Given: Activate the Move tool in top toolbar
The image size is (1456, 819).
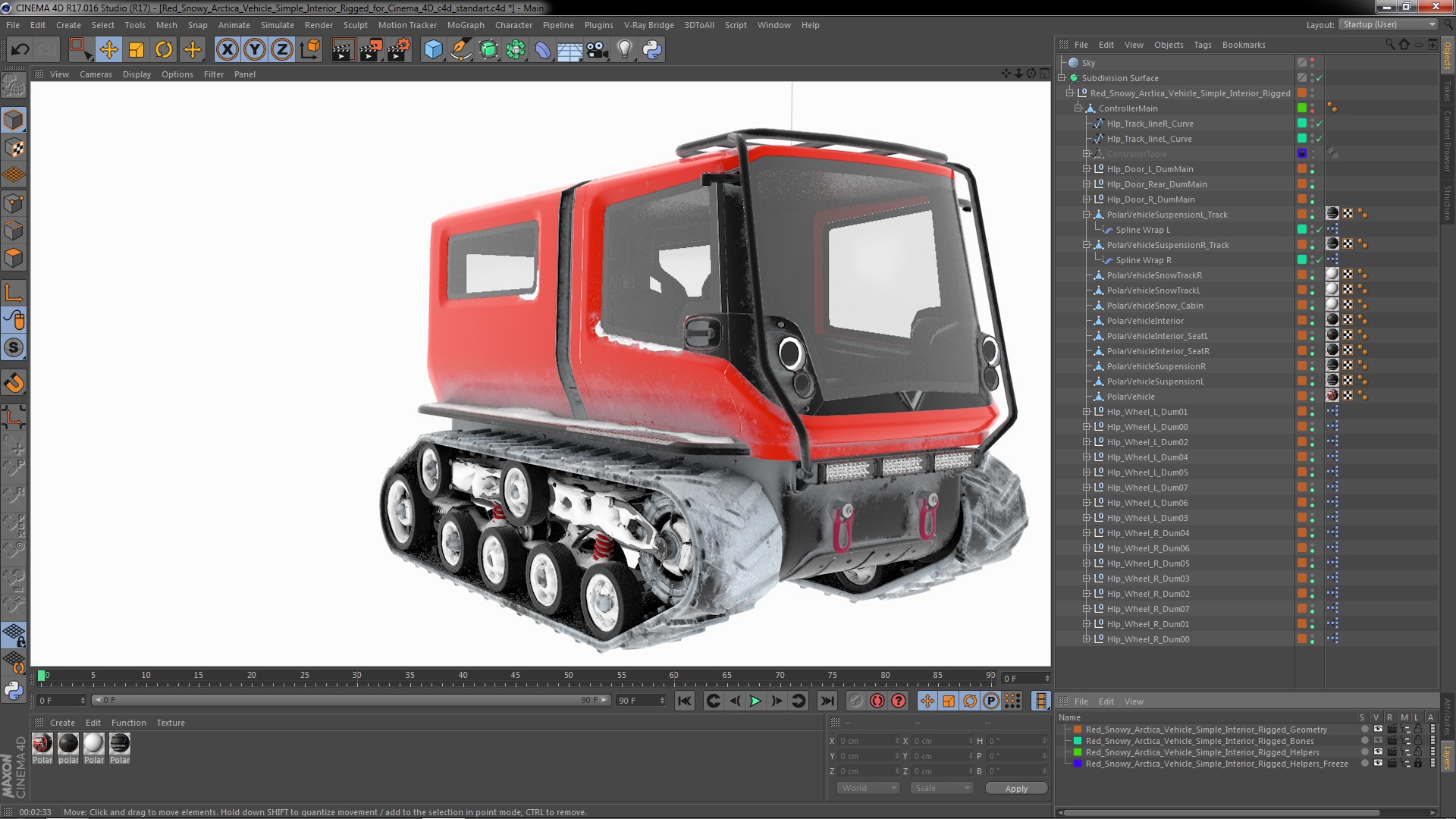Looking at the screenshot, I should 108,50.
